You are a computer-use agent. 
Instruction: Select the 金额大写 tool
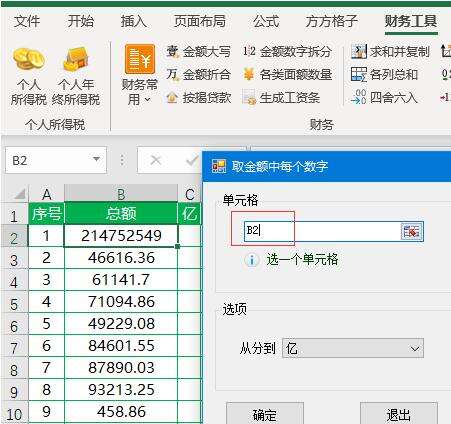pyautogui.click(x=198, y=52)
